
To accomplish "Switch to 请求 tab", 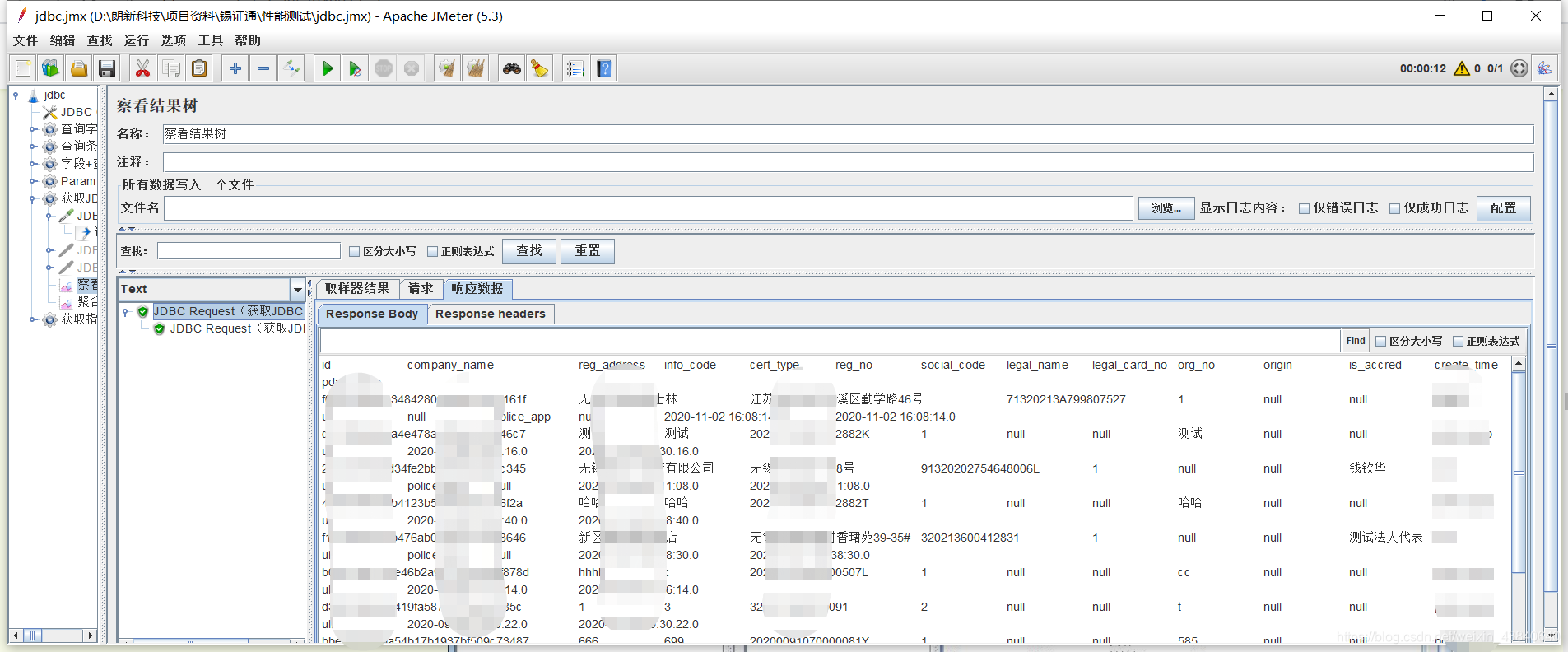I will [421, 289].
